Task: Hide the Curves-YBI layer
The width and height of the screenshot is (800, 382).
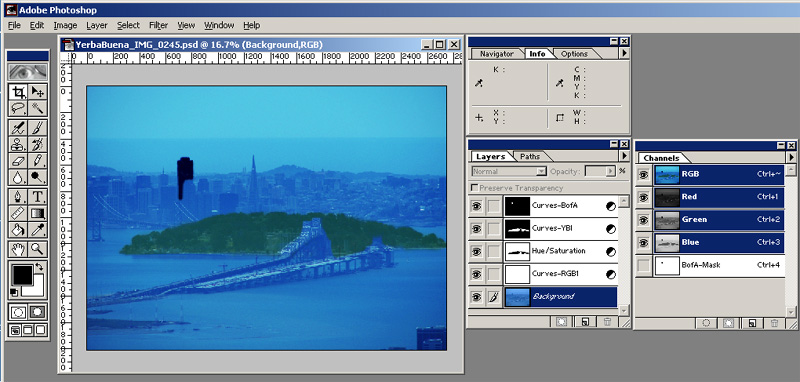Action: tap(477, 229)
